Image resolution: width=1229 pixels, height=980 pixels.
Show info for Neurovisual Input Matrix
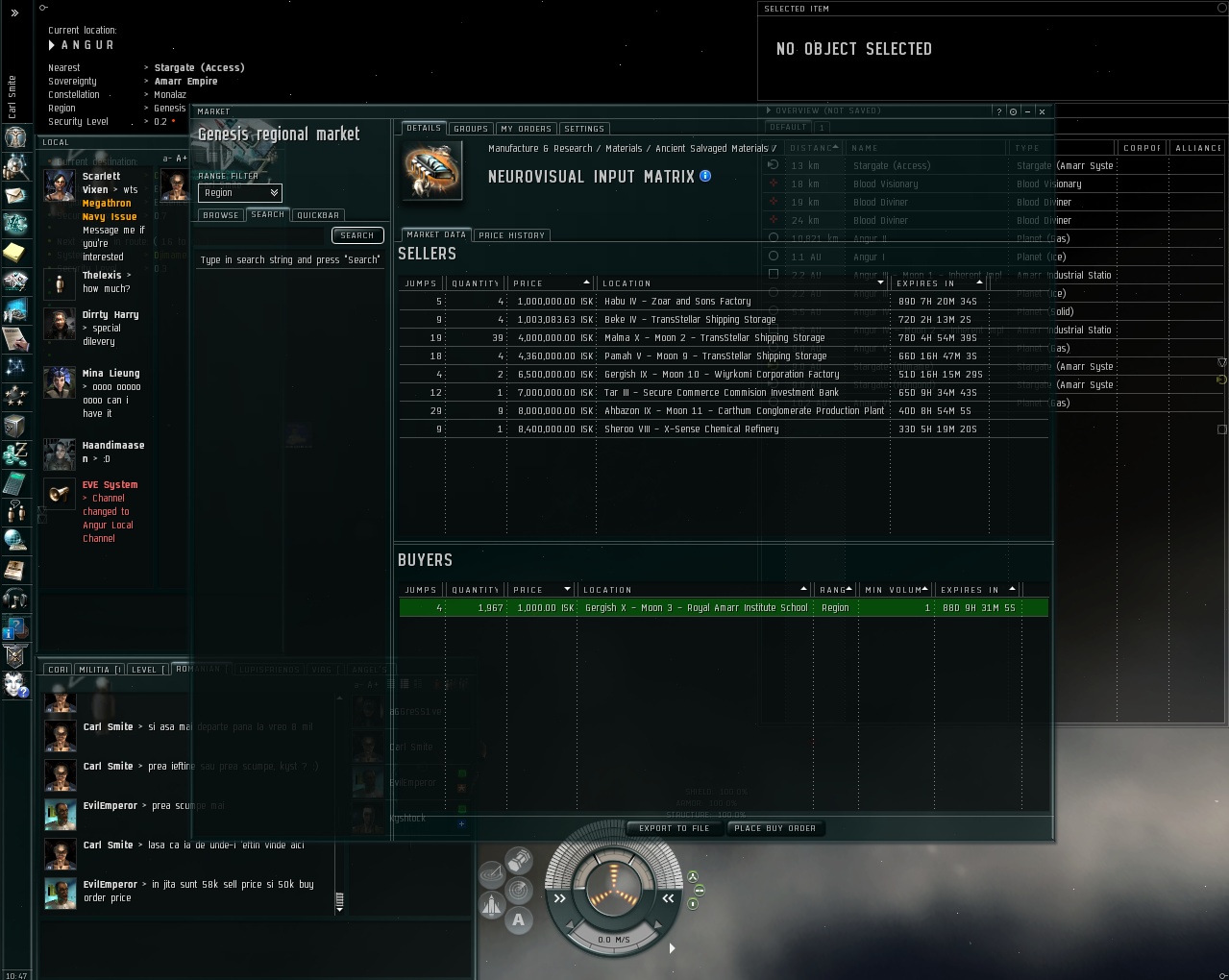click(705, 176)
